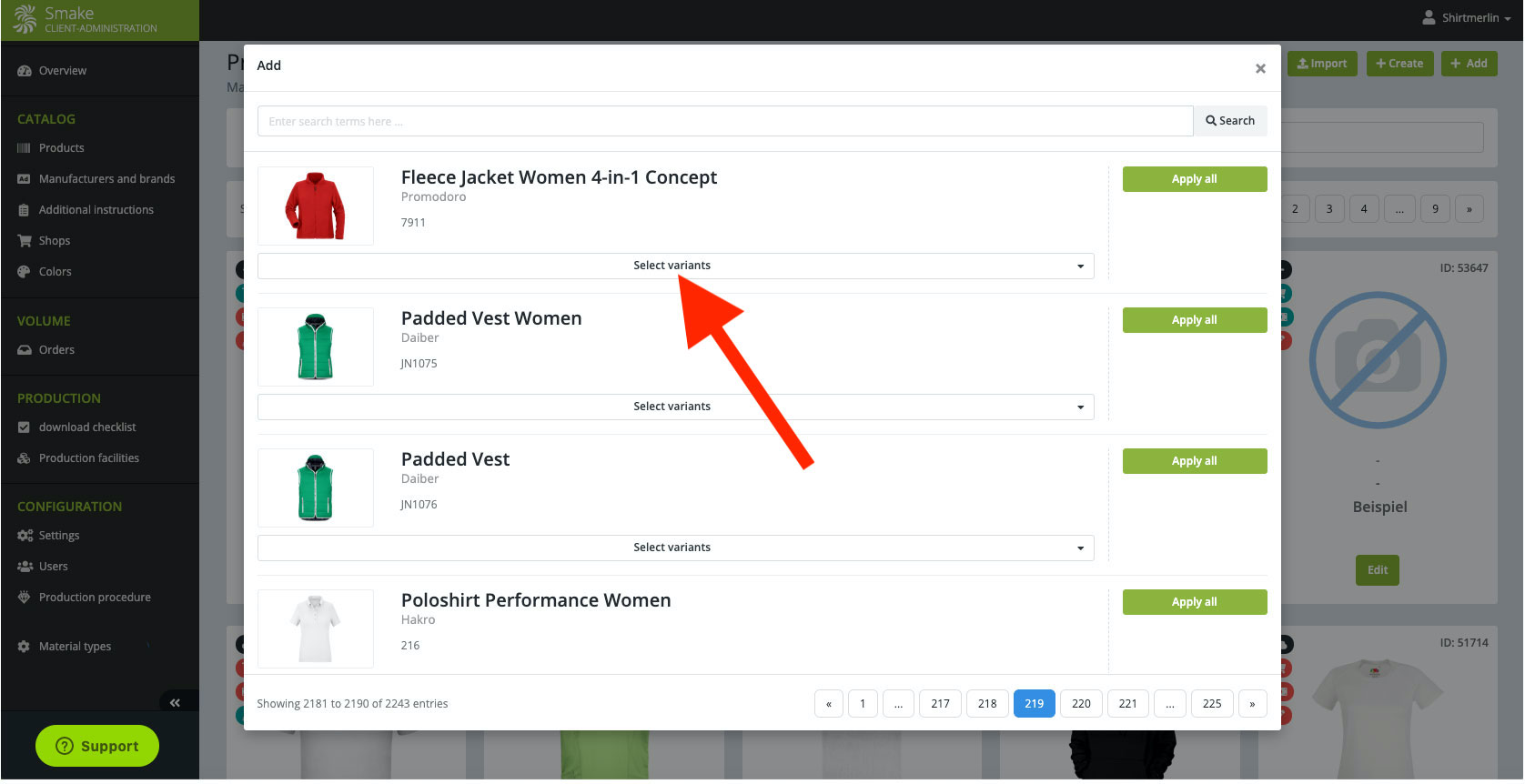Viewport: 1525px width, 784px height.
Task: Click white poloshirt thumbnail
Action: click(316, 628)
